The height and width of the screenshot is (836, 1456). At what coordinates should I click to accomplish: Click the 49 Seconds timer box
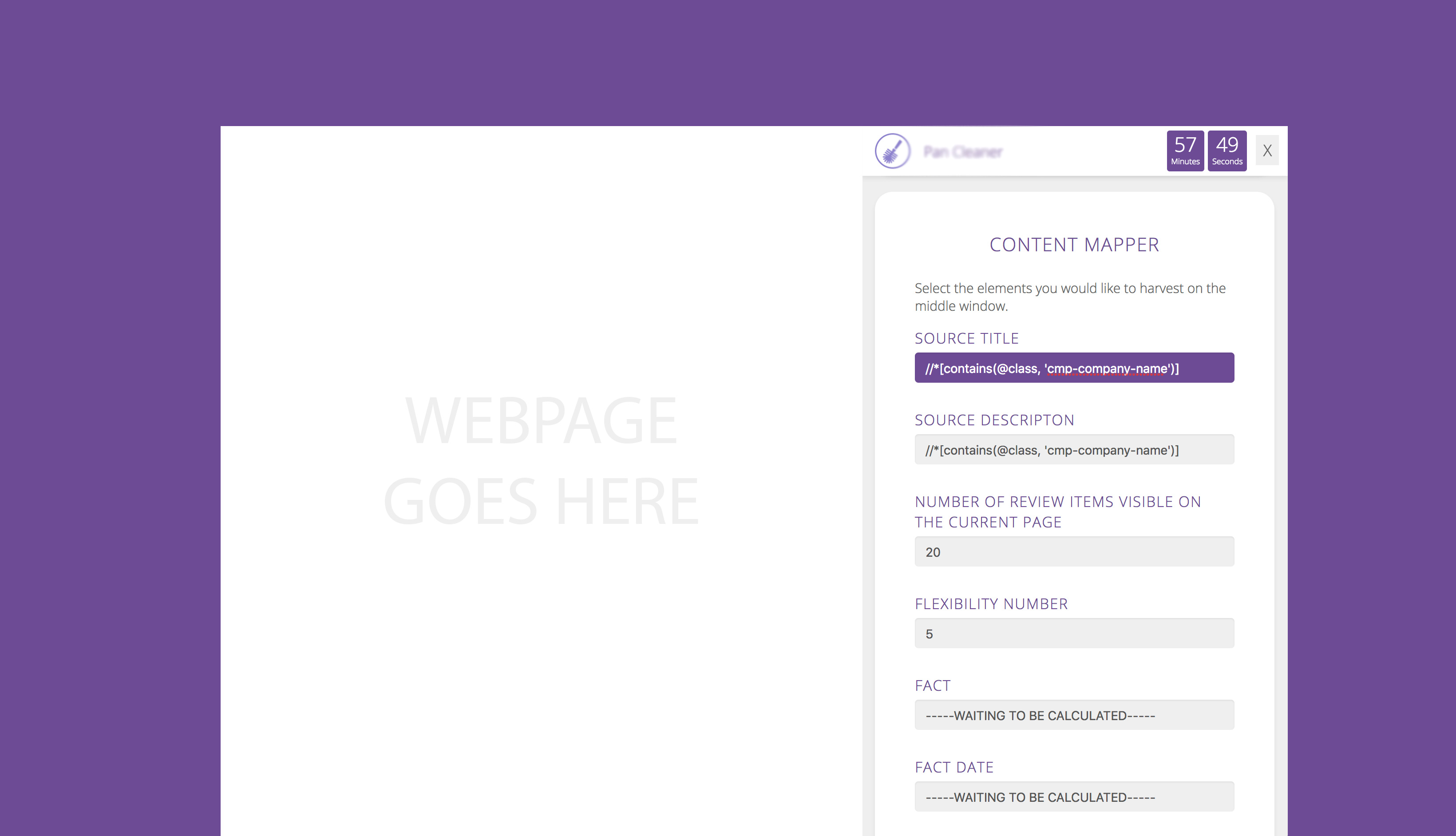pos(1227,151)
